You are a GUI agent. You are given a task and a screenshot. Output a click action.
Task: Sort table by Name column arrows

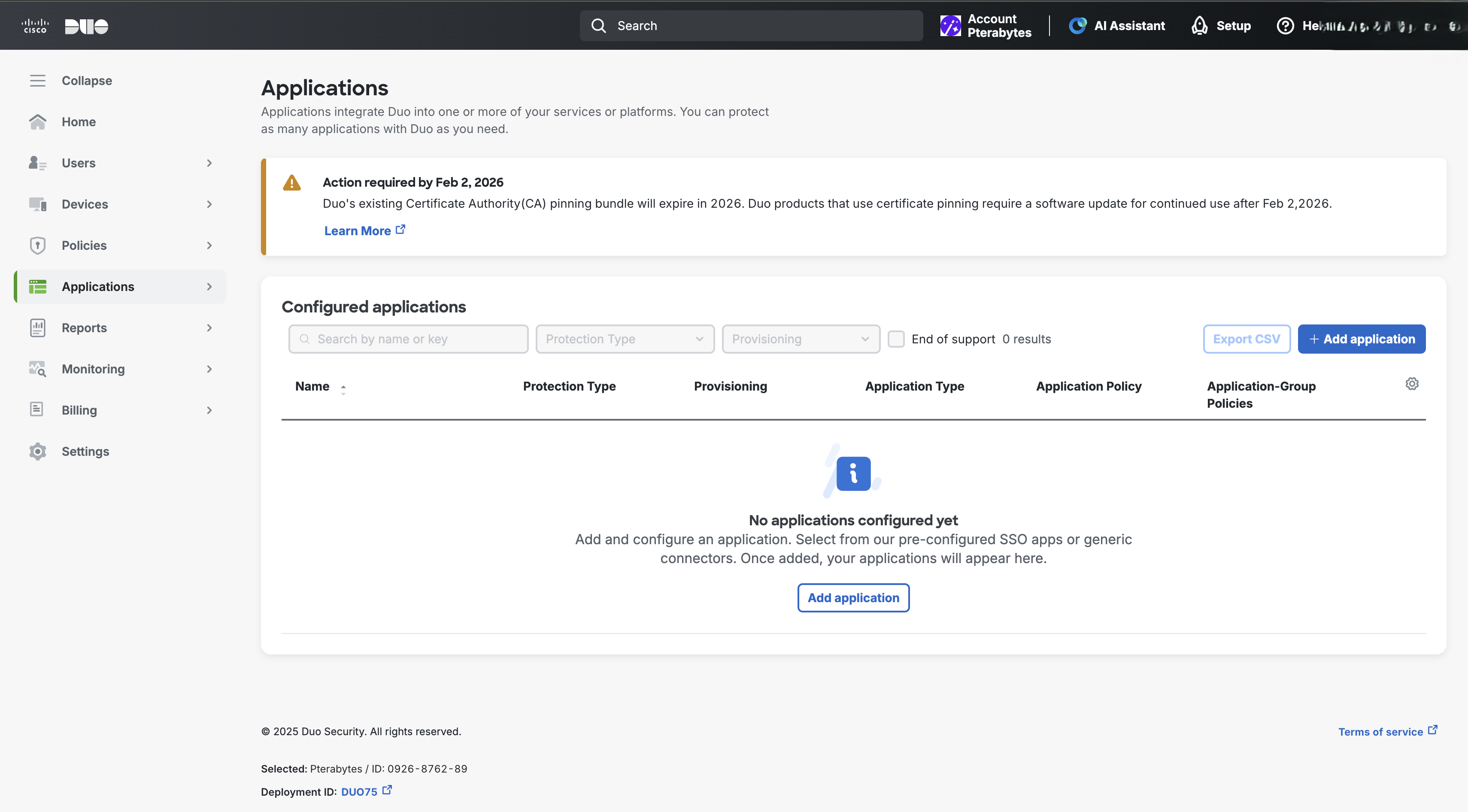[x=343, y=390]
